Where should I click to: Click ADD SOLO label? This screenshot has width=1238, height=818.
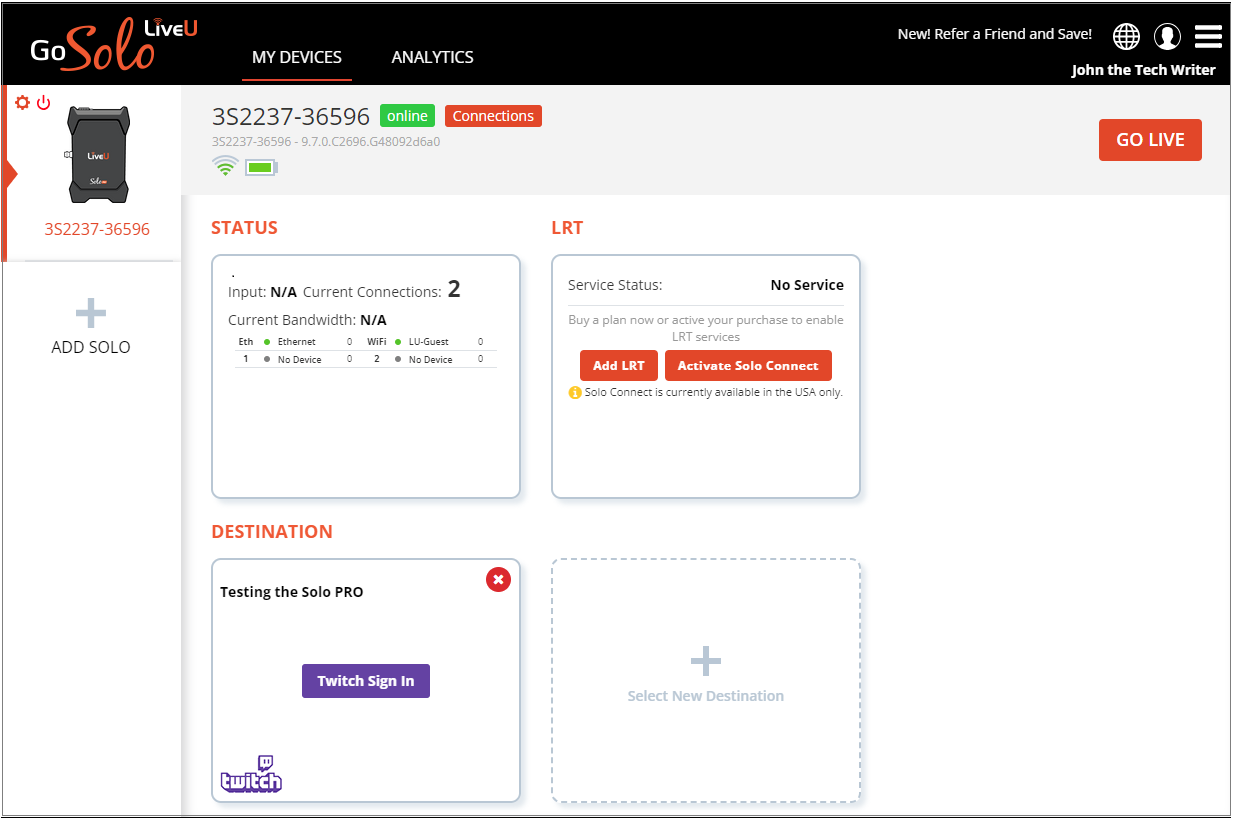pyautogui.click(x=91, y=347)
